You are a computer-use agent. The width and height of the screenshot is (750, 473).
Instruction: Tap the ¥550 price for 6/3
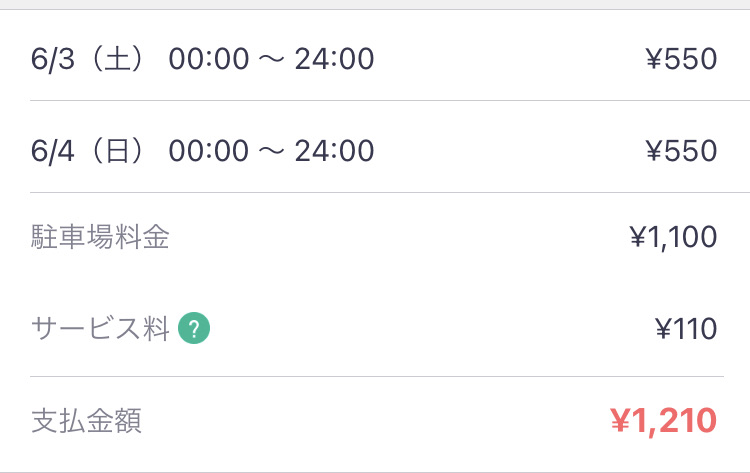681,59
